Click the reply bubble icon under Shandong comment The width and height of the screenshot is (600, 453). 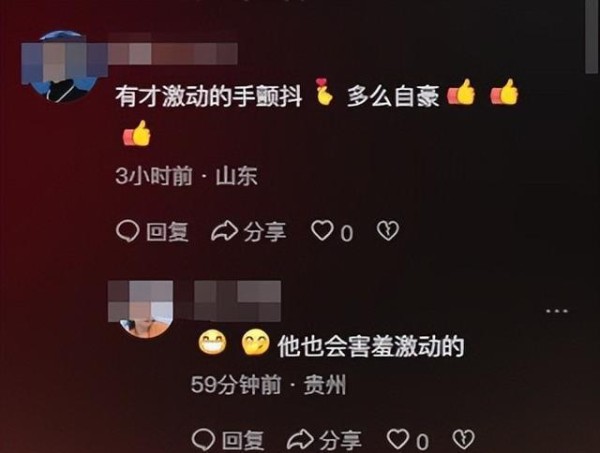click(127, 231)
